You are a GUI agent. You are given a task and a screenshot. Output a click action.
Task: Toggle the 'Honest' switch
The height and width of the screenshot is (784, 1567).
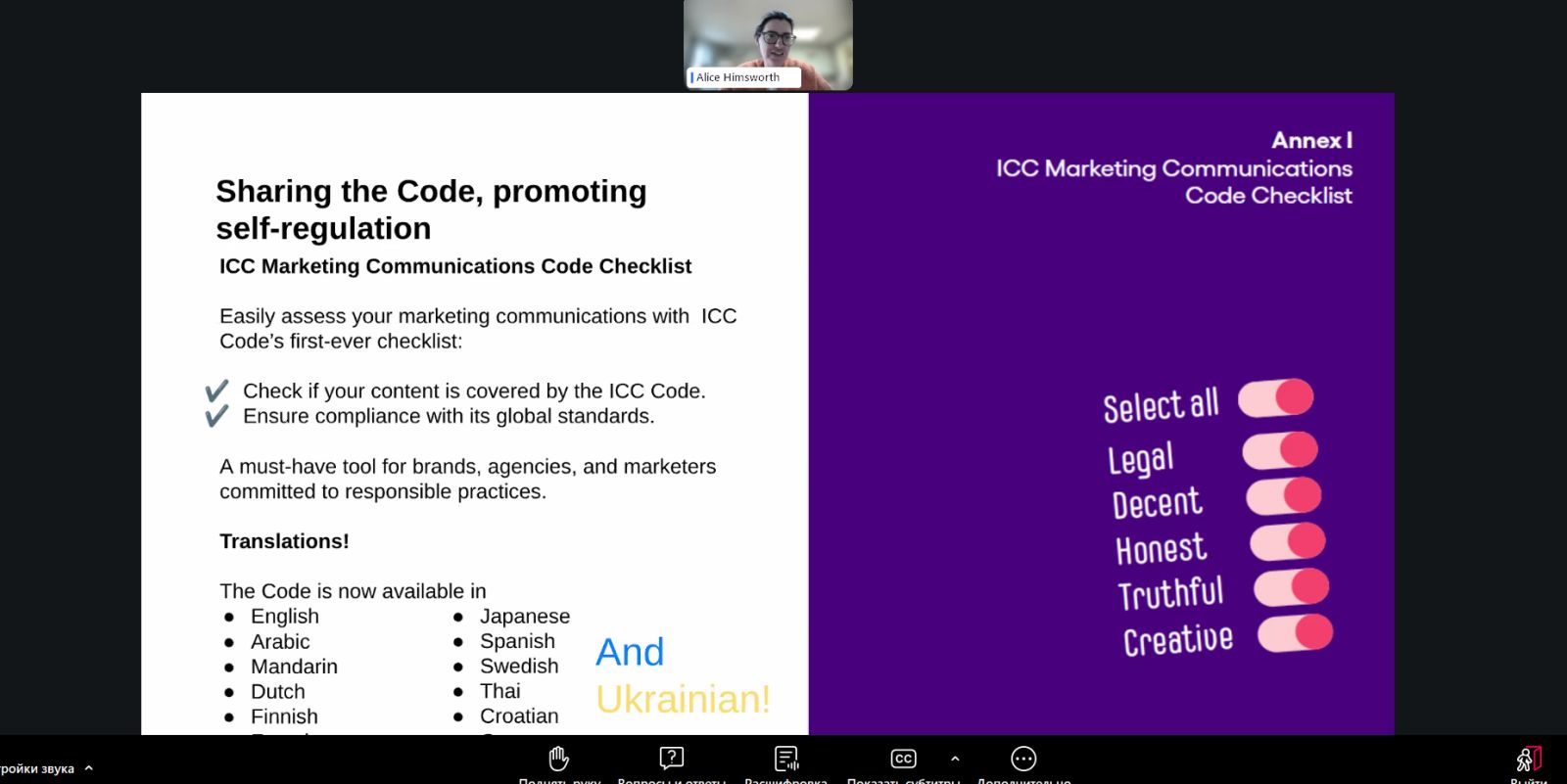(x=1287, y=541)
